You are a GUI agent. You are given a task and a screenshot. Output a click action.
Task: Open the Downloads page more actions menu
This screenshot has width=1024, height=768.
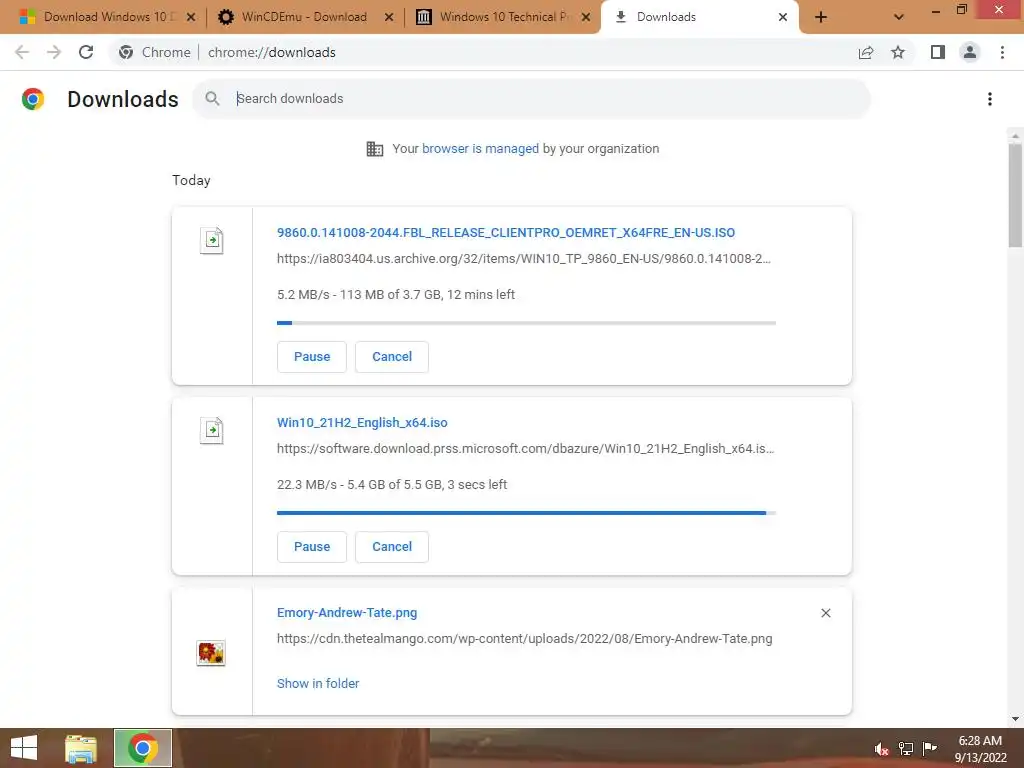(x=990, y=99)
